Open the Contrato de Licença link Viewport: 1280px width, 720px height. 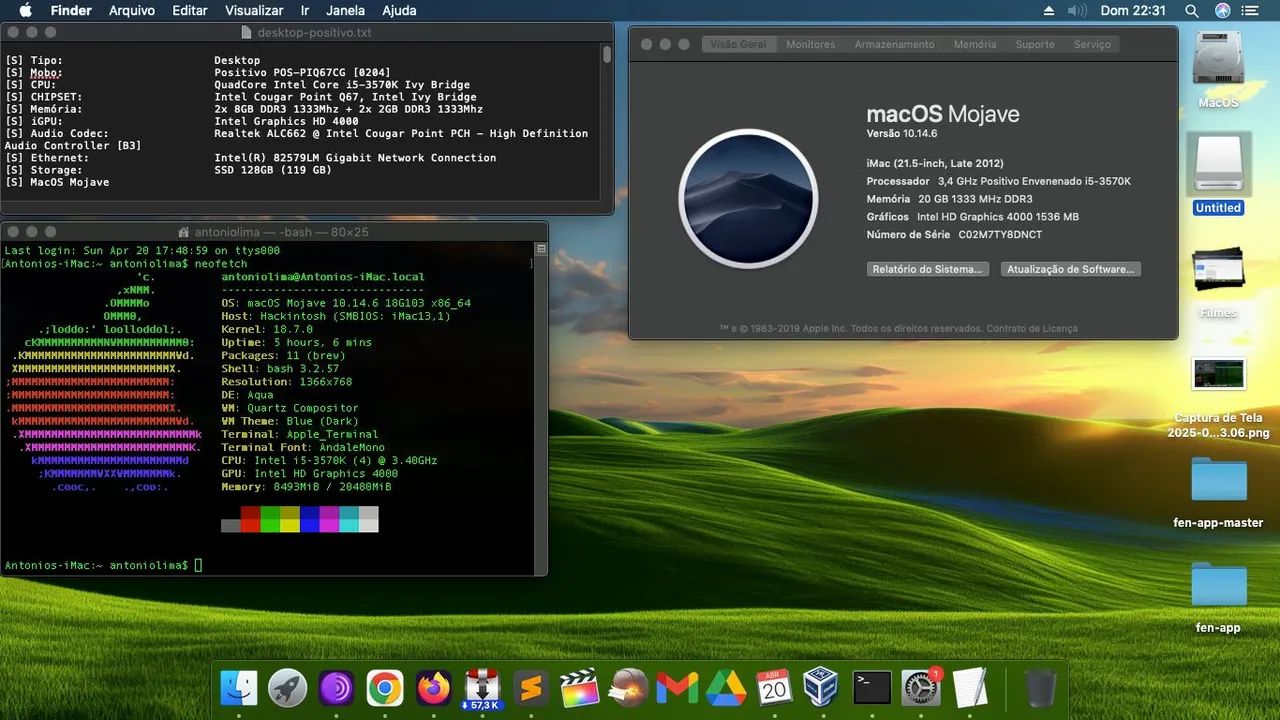tap(1032, 328)
